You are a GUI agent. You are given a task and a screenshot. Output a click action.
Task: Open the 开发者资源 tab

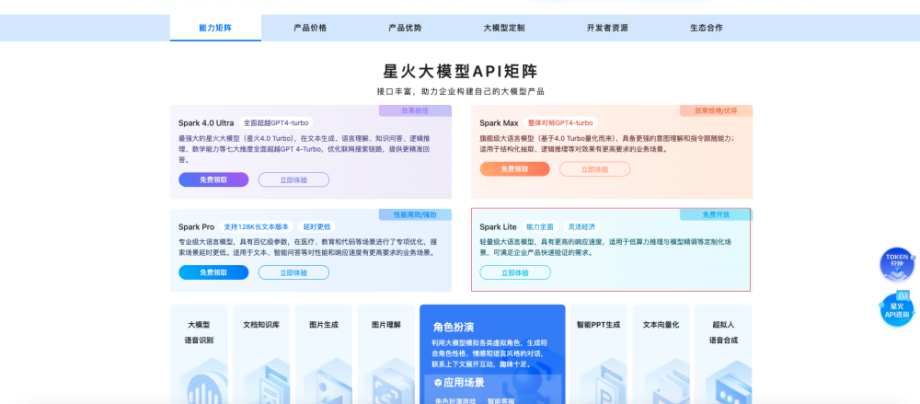[607, 28]
